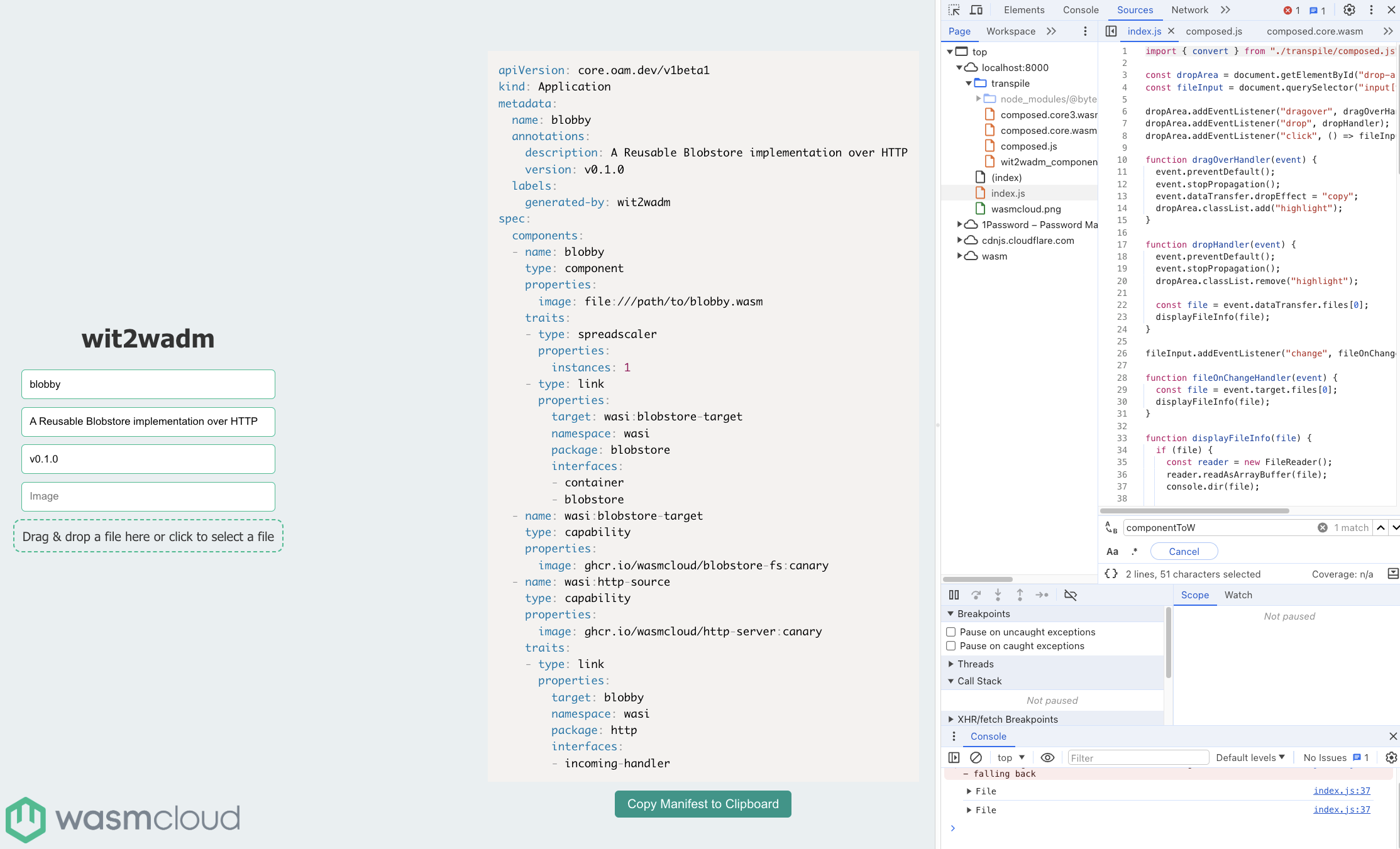The image size is (1400, 849).
Task: Switch to the Network tab
Action: point(1189,10)
